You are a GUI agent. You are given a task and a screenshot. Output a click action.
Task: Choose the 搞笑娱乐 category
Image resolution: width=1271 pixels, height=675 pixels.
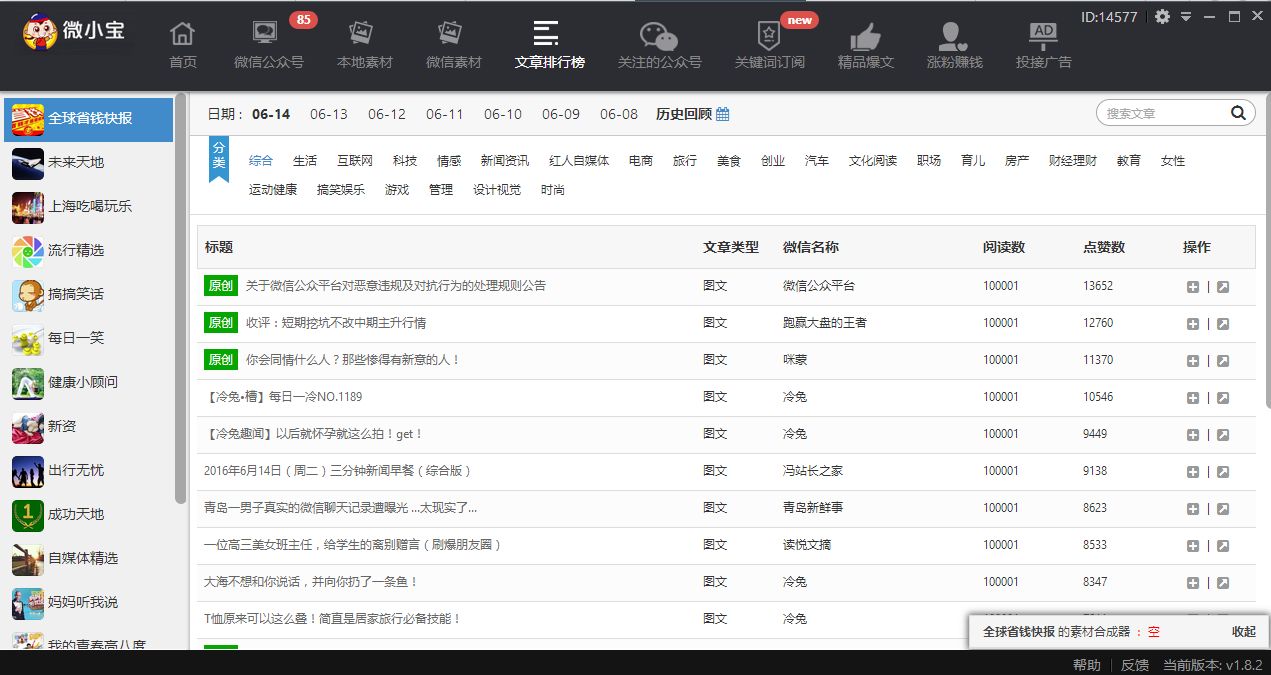coord(341,190)
